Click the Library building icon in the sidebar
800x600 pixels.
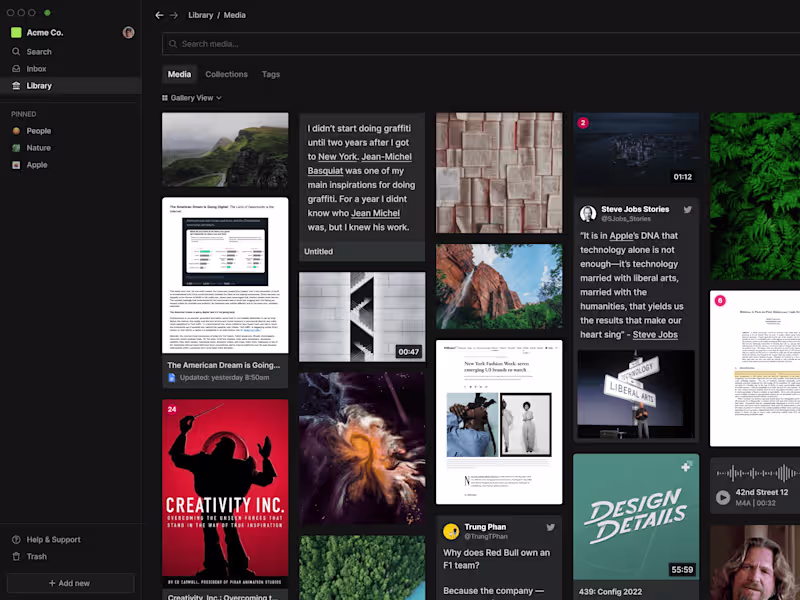(x=16, y=86)
